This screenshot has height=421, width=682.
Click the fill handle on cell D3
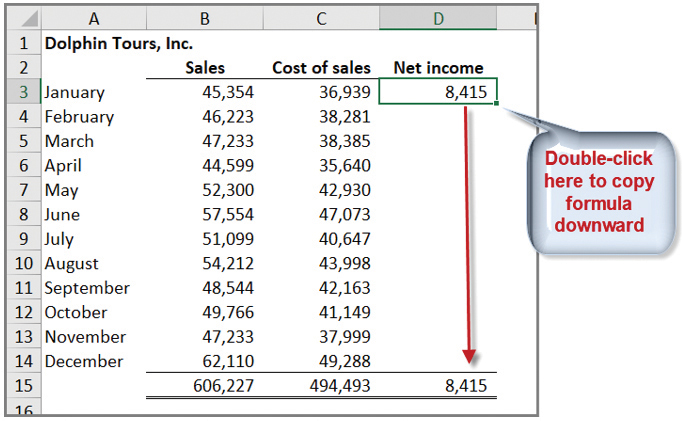[497, 104]
